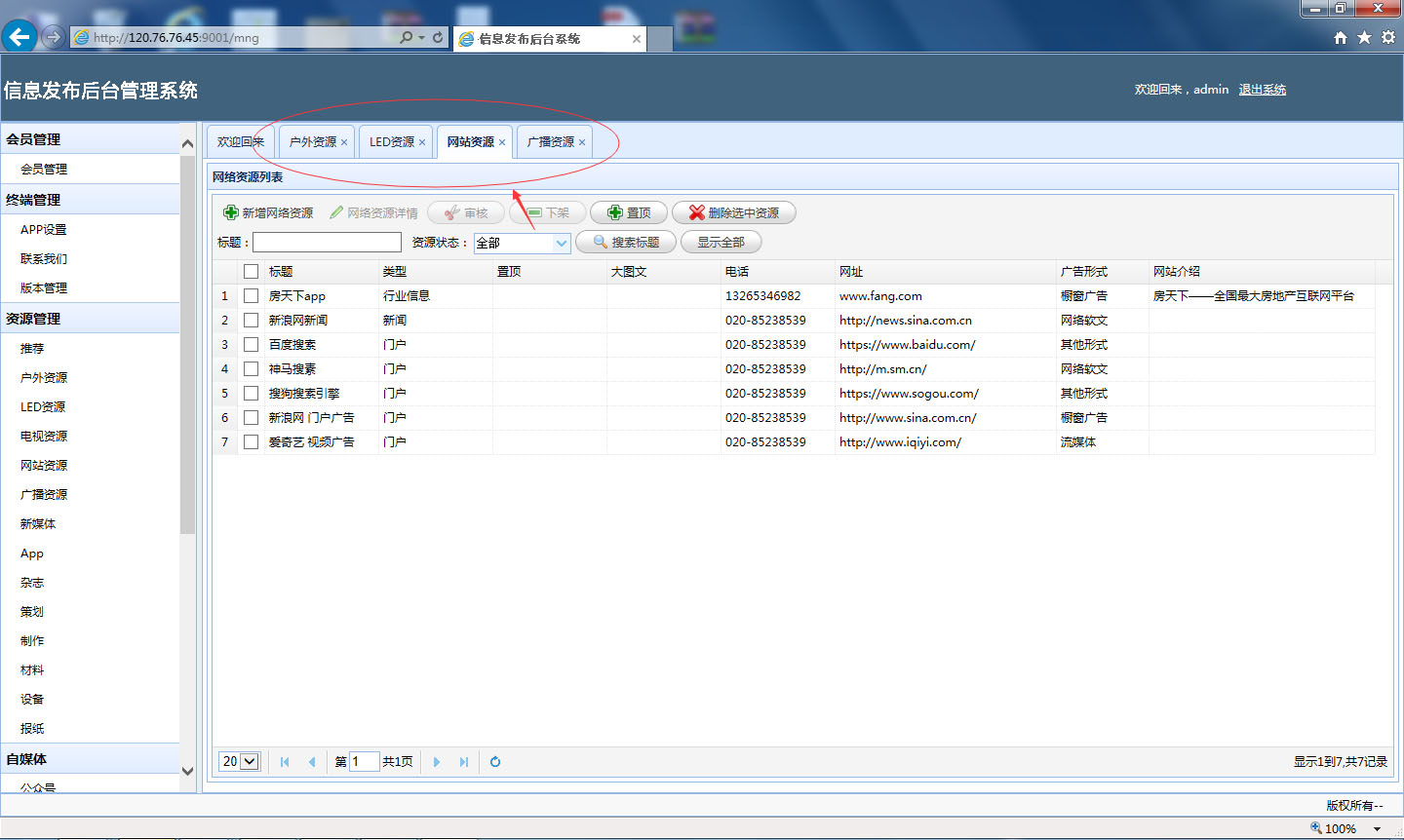
Task: Click the browser zoom level magnifier icon
Action: click(x=1316, y=828)
